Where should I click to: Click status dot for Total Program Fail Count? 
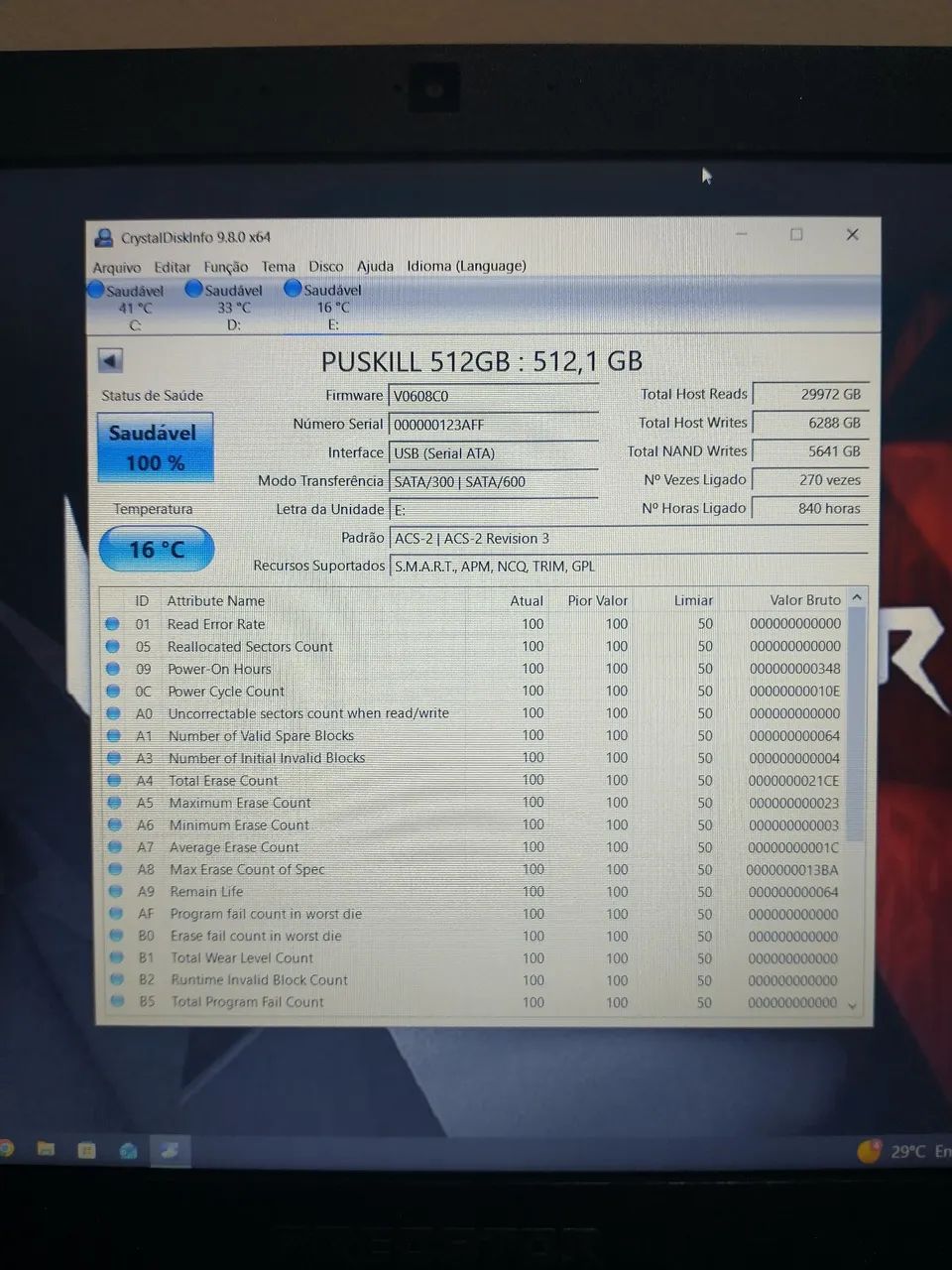[x=118, y=1001]
